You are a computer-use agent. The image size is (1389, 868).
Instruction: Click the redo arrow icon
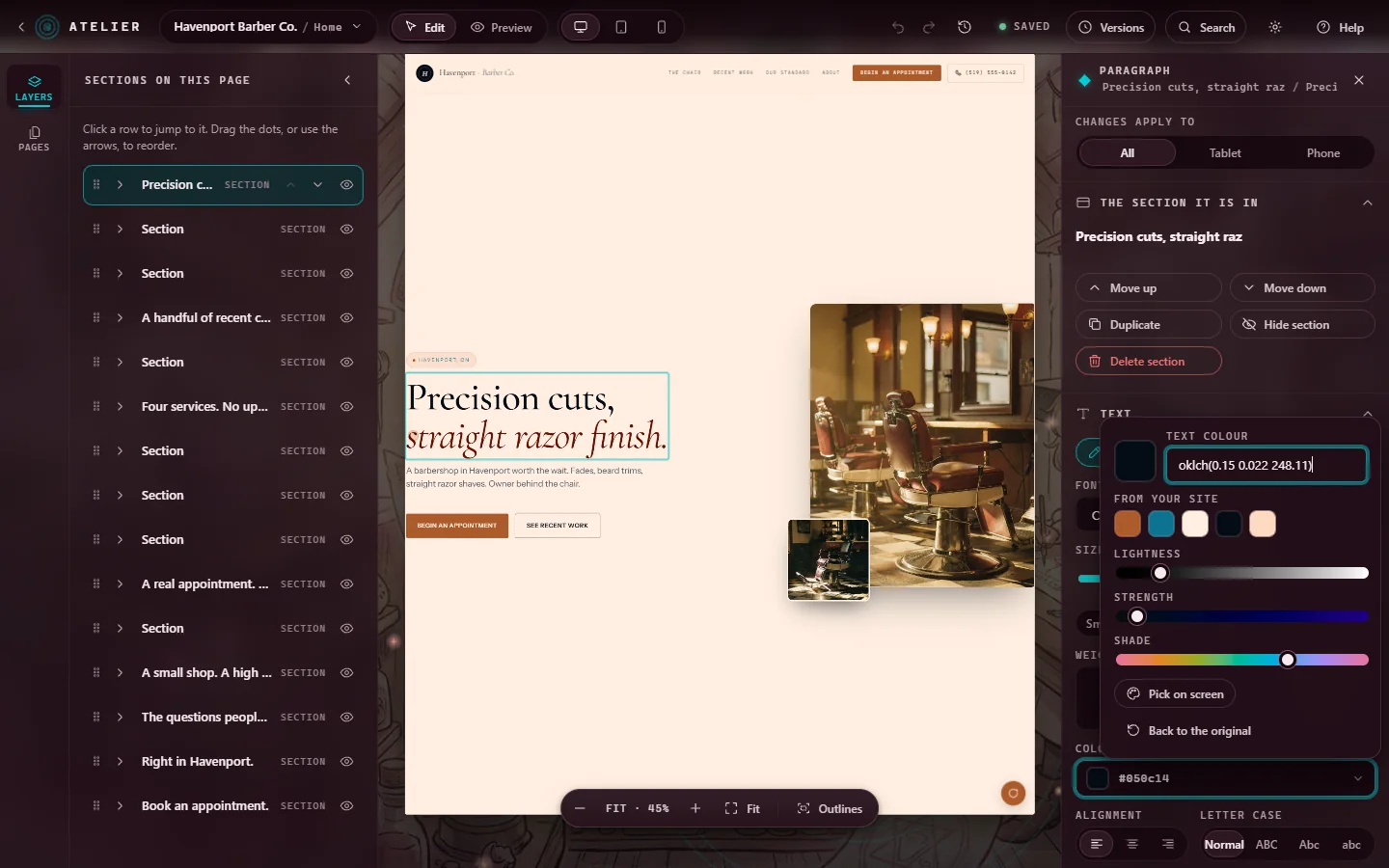pos(929,27)
